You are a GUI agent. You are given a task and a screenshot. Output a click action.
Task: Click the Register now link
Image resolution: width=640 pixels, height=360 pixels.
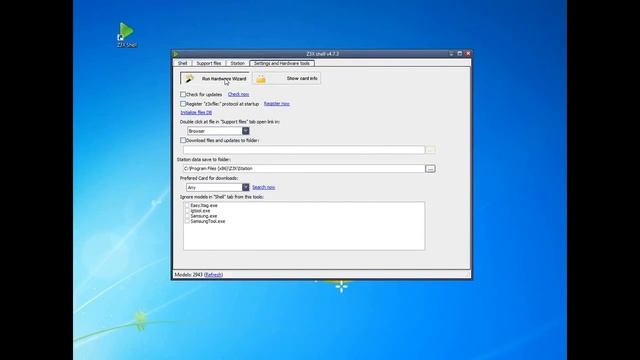click(276, 104)
